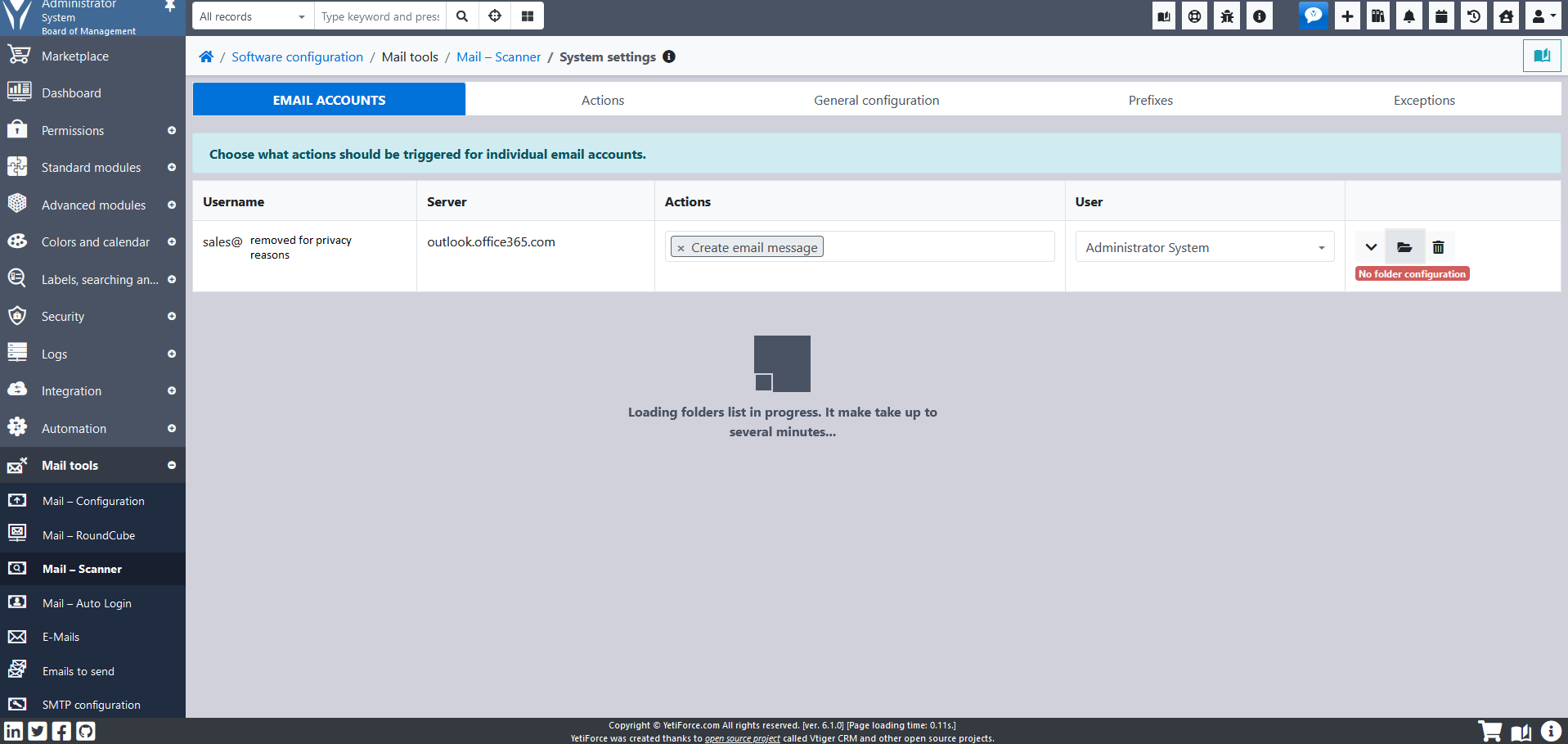
Task: Remove the Create email message action
Action: 681,246
